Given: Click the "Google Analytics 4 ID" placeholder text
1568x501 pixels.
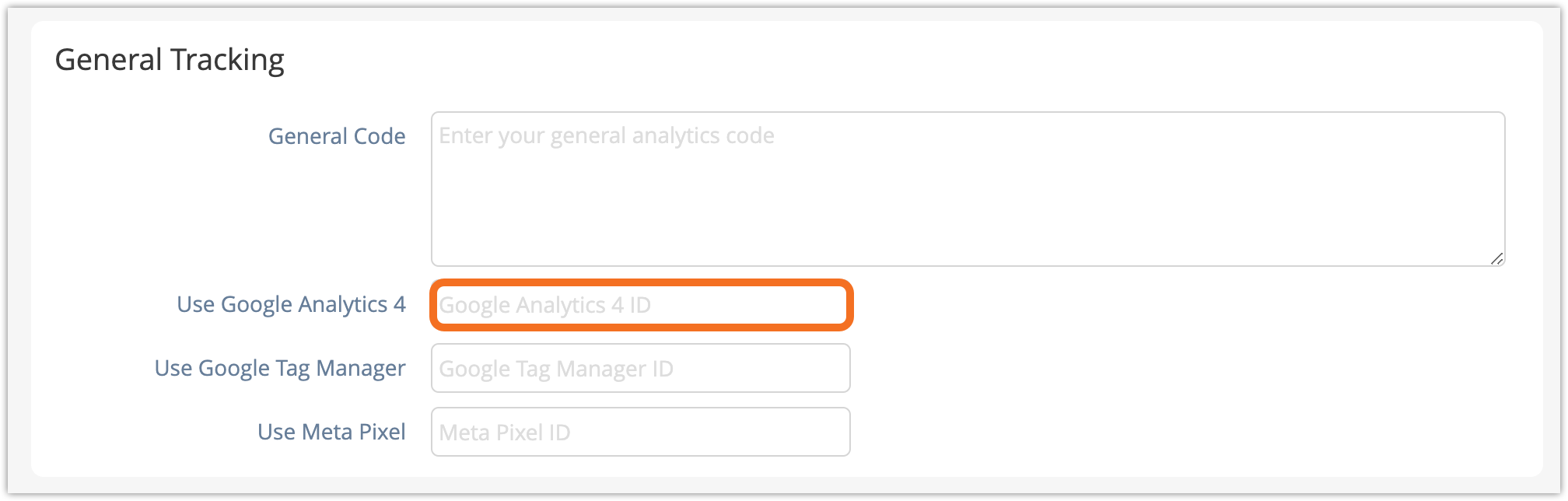Looking at the screenshot, I should (544, 305).
